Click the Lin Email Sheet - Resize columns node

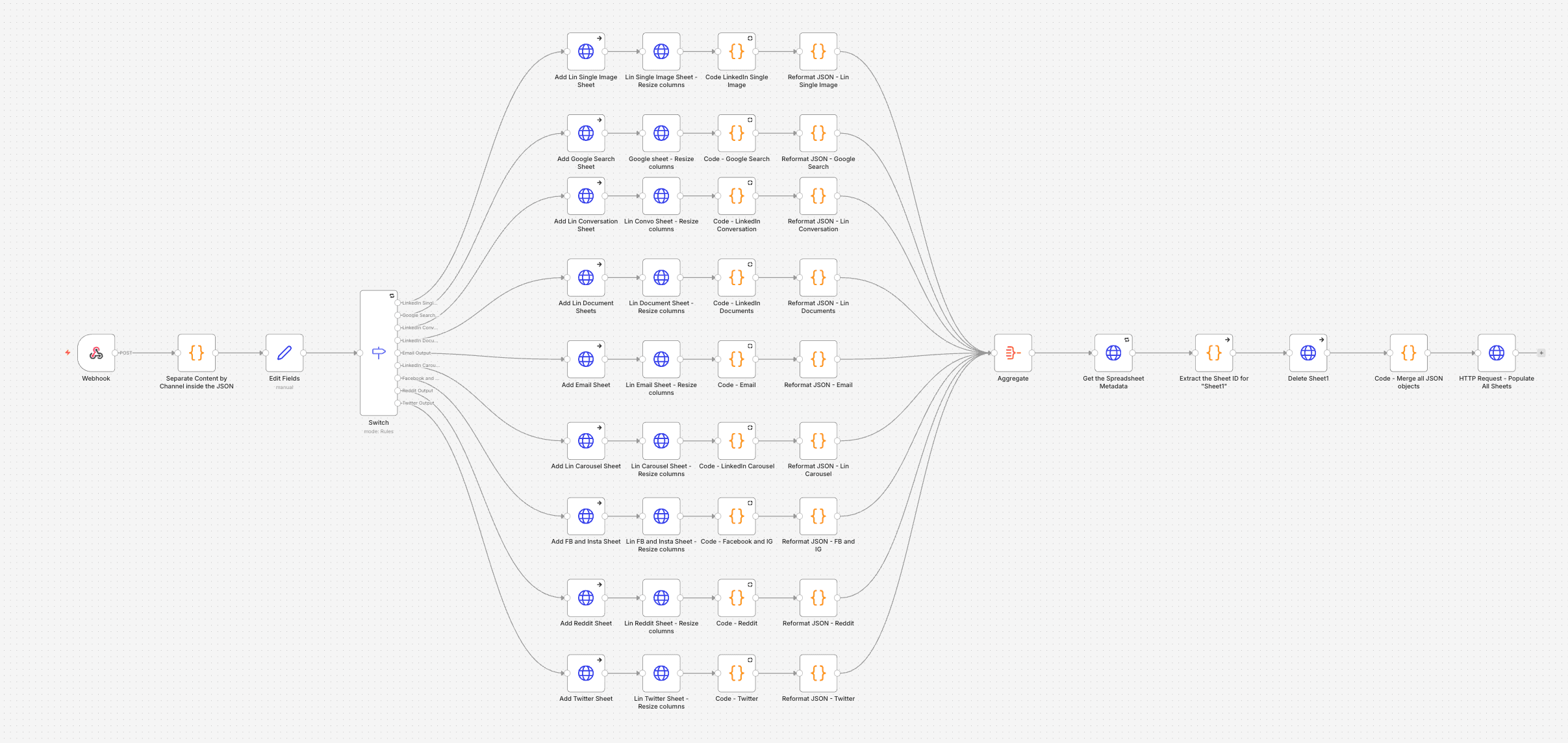[661, 359]
